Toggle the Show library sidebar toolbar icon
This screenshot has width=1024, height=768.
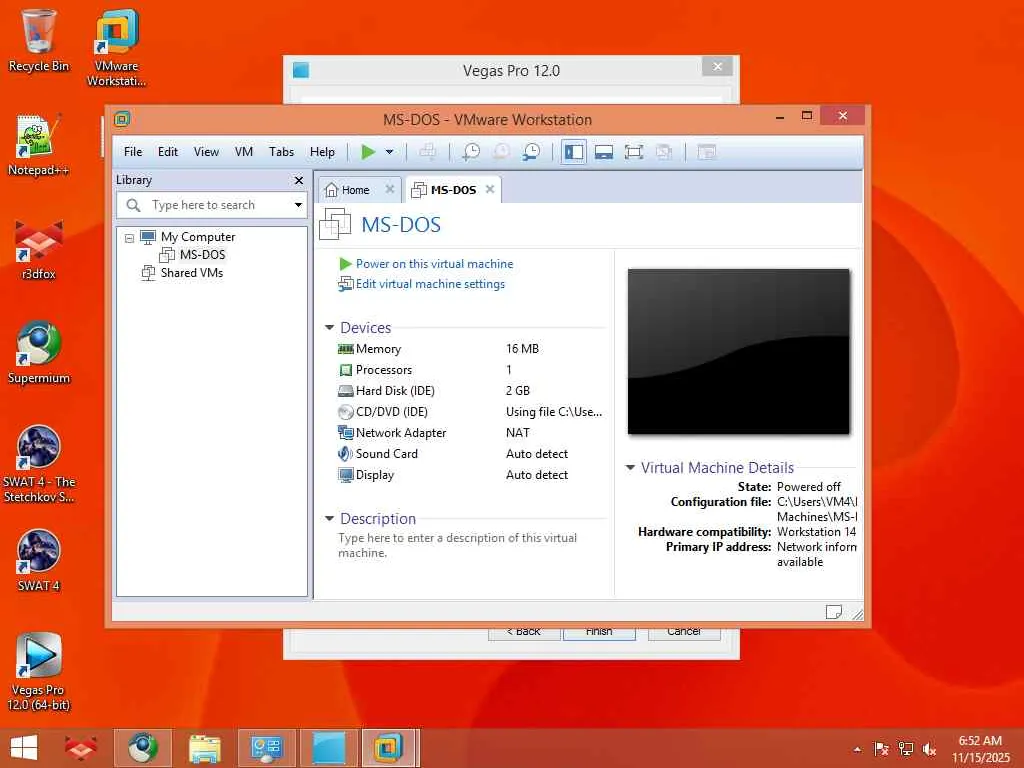pyautogui.click(x=573, y=152)
